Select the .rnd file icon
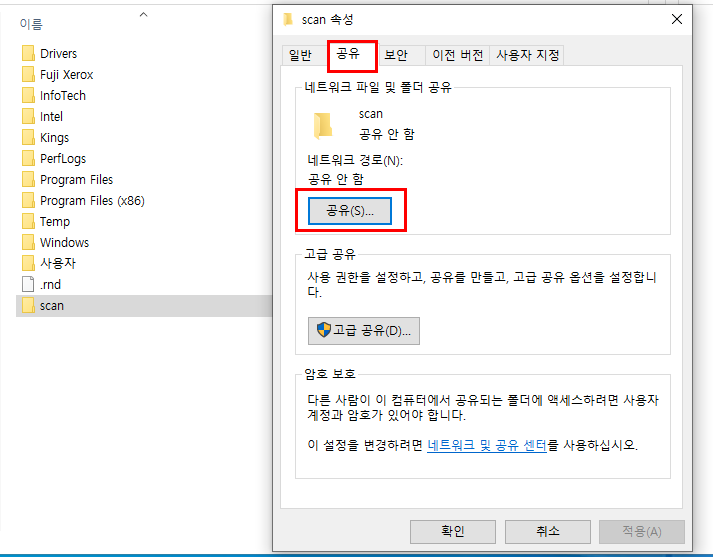Image resolution: width=713 pixels, height=557 pixels. pos(28,284)
